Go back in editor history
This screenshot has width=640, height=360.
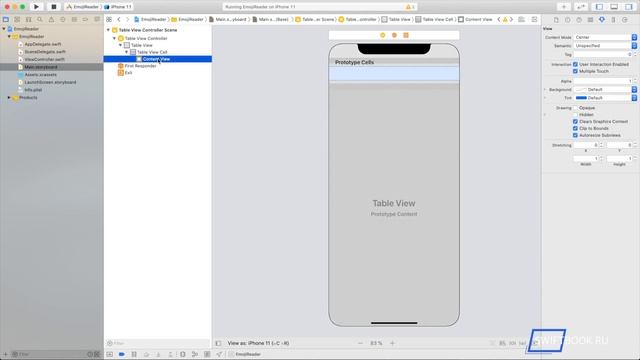pyautogui.click(x=119, y=19)
